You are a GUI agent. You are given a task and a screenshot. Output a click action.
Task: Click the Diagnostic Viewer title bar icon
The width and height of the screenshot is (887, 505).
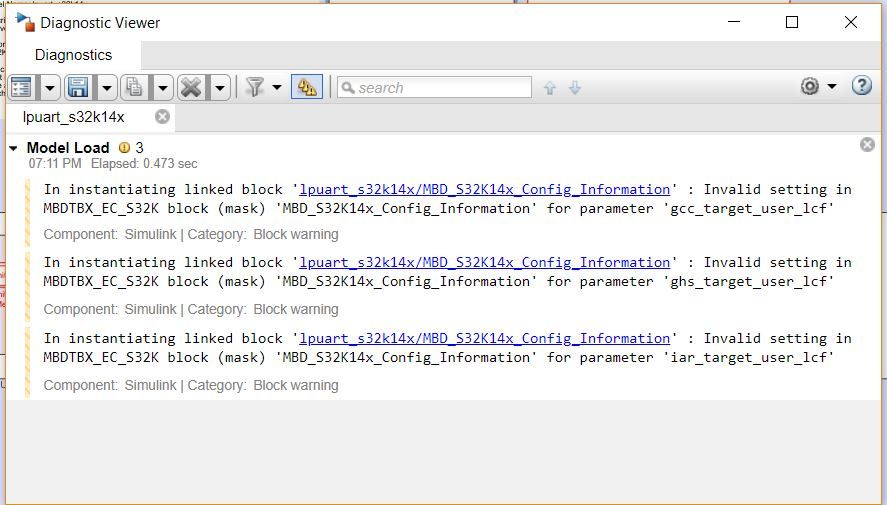[x=25, y=22]
